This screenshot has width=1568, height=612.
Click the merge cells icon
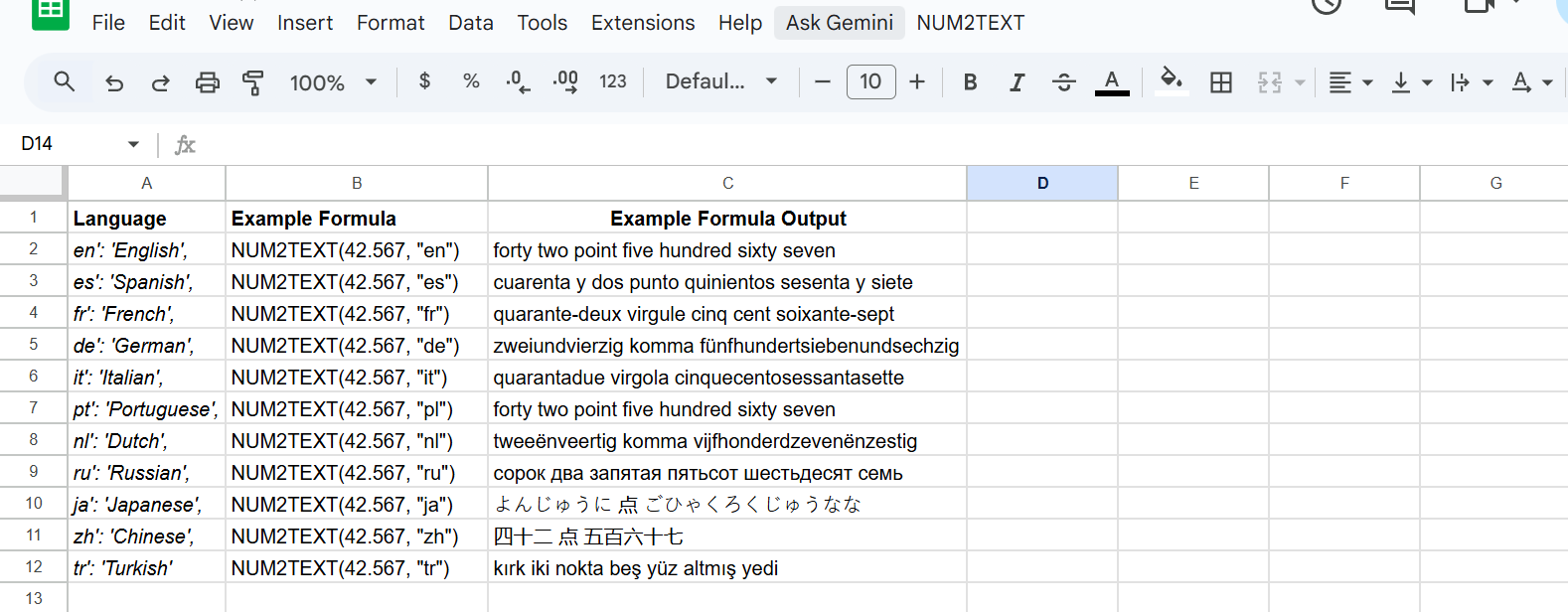(x=1270, y=82)
